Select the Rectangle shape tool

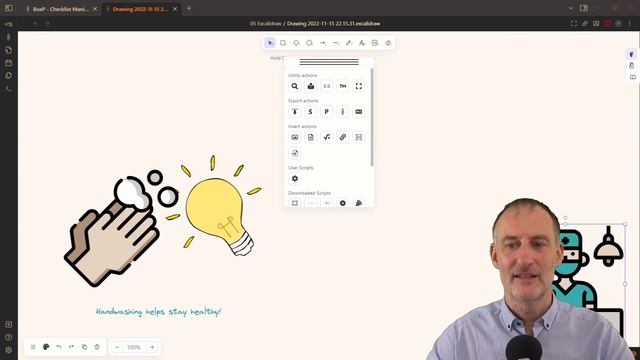283,43
